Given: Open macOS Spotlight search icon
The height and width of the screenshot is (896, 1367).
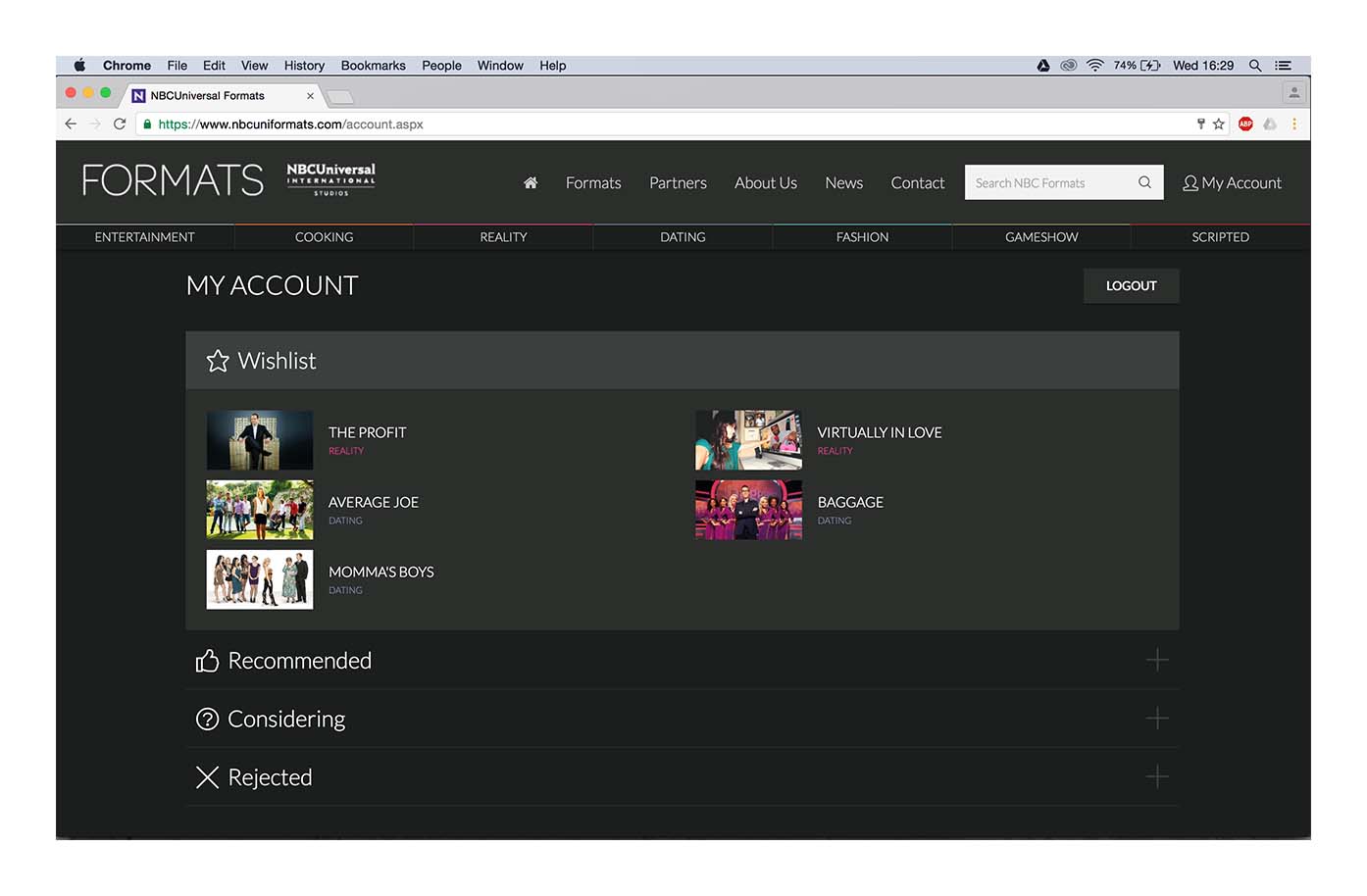Looking at the screenshot, I should tap(1254, 66).
